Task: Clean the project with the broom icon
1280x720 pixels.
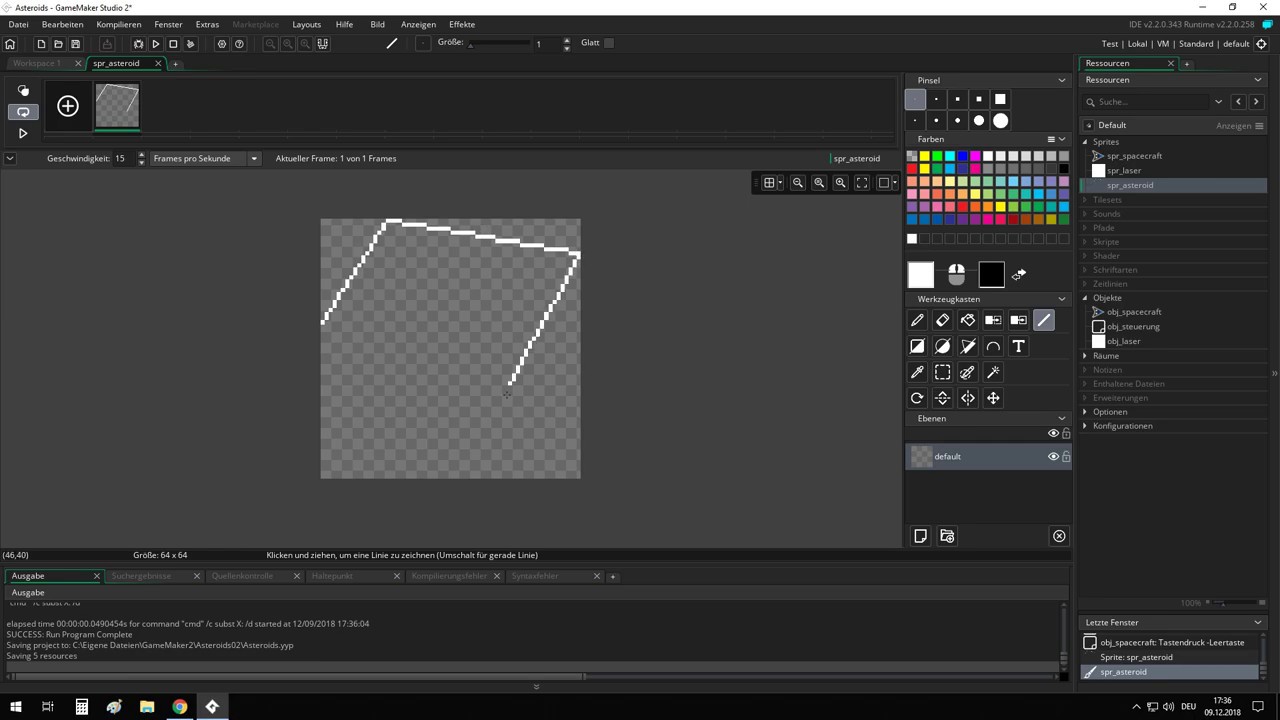Action: tap(191, 44)
